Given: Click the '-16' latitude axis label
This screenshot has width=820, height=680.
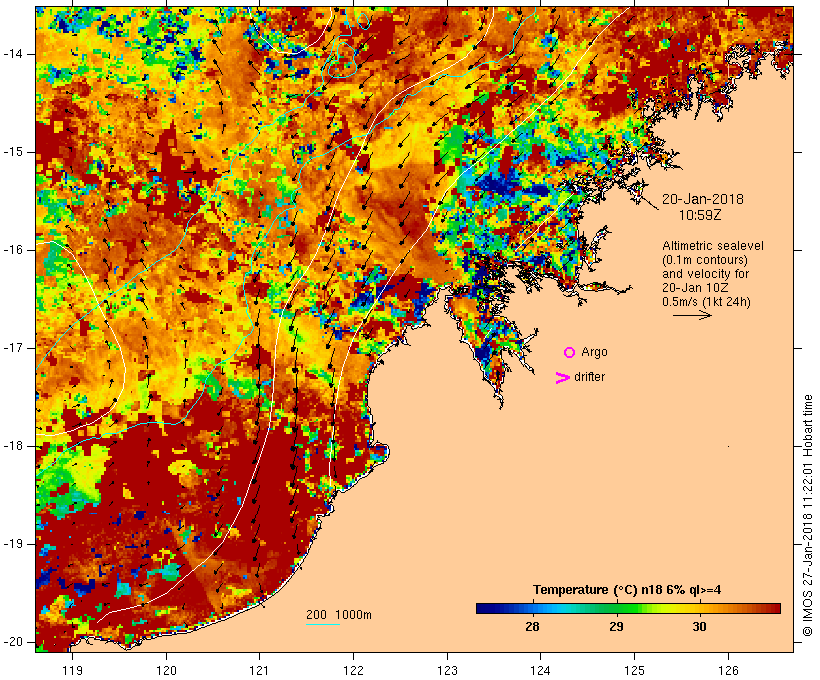Looking at the screenshot, I should (x=13, y=250).
